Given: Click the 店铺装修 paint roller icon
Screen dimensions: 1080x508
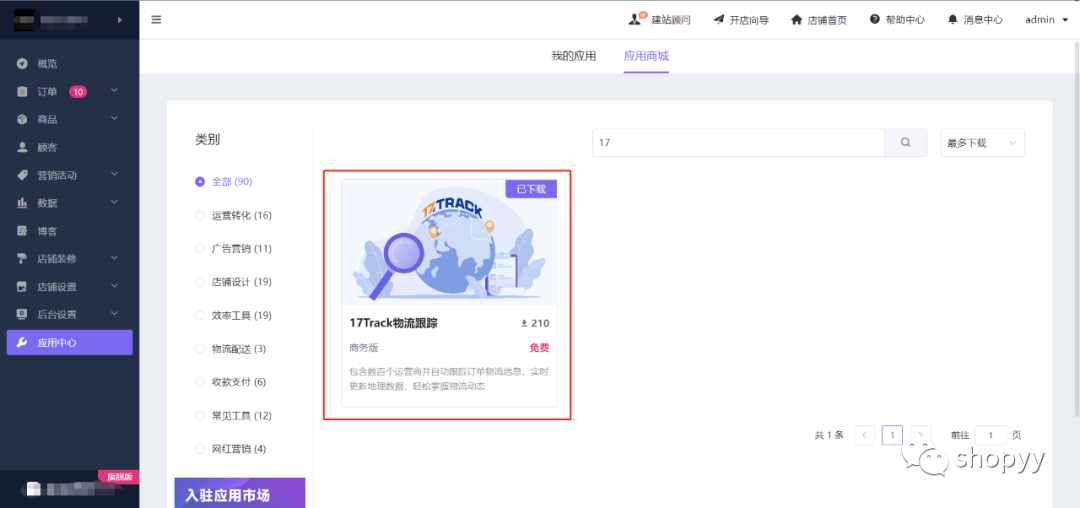Looking at the screenshot, I should (22, 259).
